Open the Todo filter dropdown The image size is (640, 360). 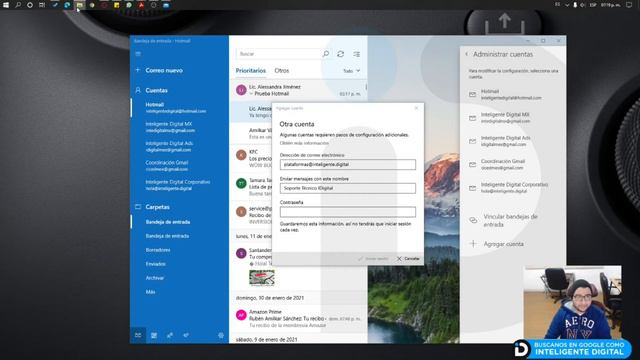point(351,71)
